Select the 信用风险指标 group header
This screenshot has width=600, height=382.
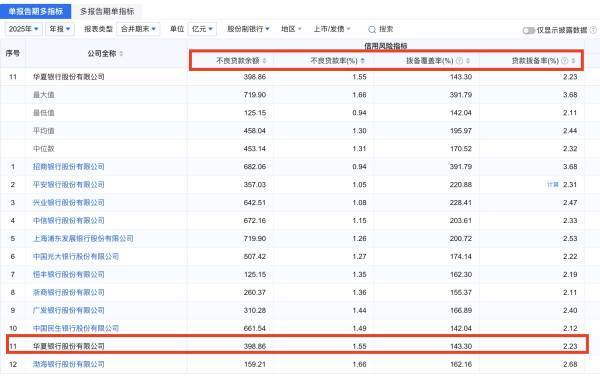(x=386, y=46)
